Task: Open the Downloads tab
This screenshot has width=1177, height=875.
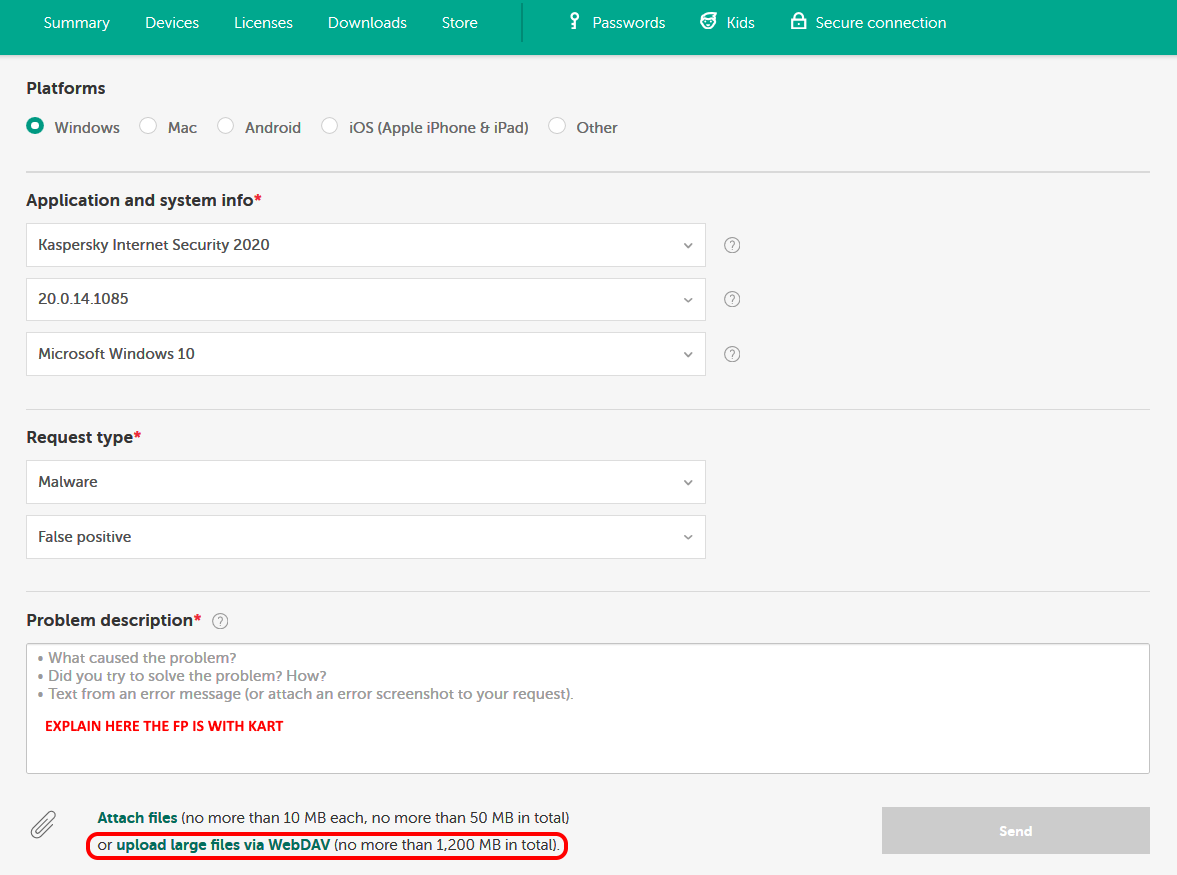Action: point(367,23)
